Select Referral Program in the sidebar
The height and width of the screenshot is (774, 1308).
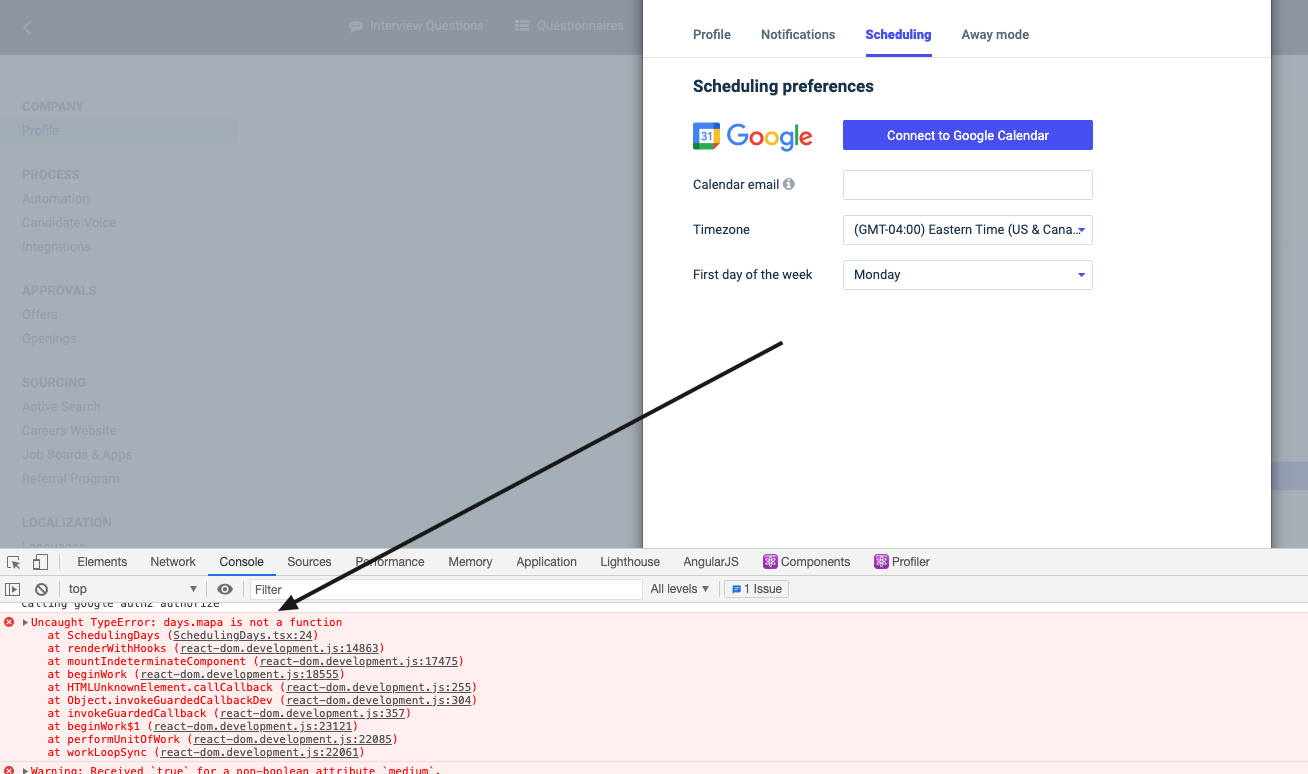click(71, 478)
